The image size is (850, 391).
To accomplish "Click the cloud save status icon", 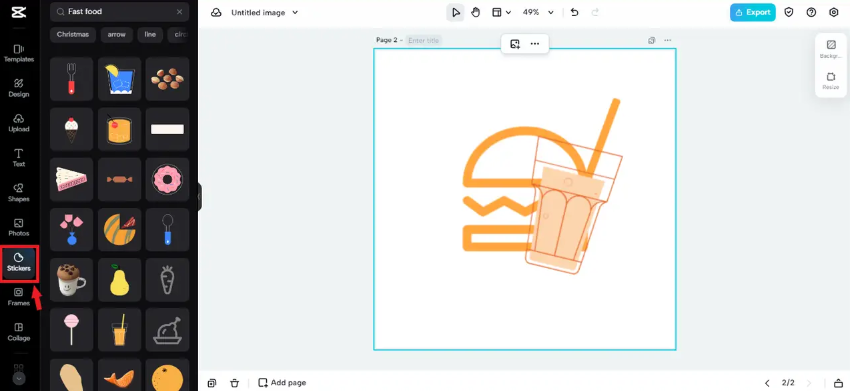I will coord(216,12).
